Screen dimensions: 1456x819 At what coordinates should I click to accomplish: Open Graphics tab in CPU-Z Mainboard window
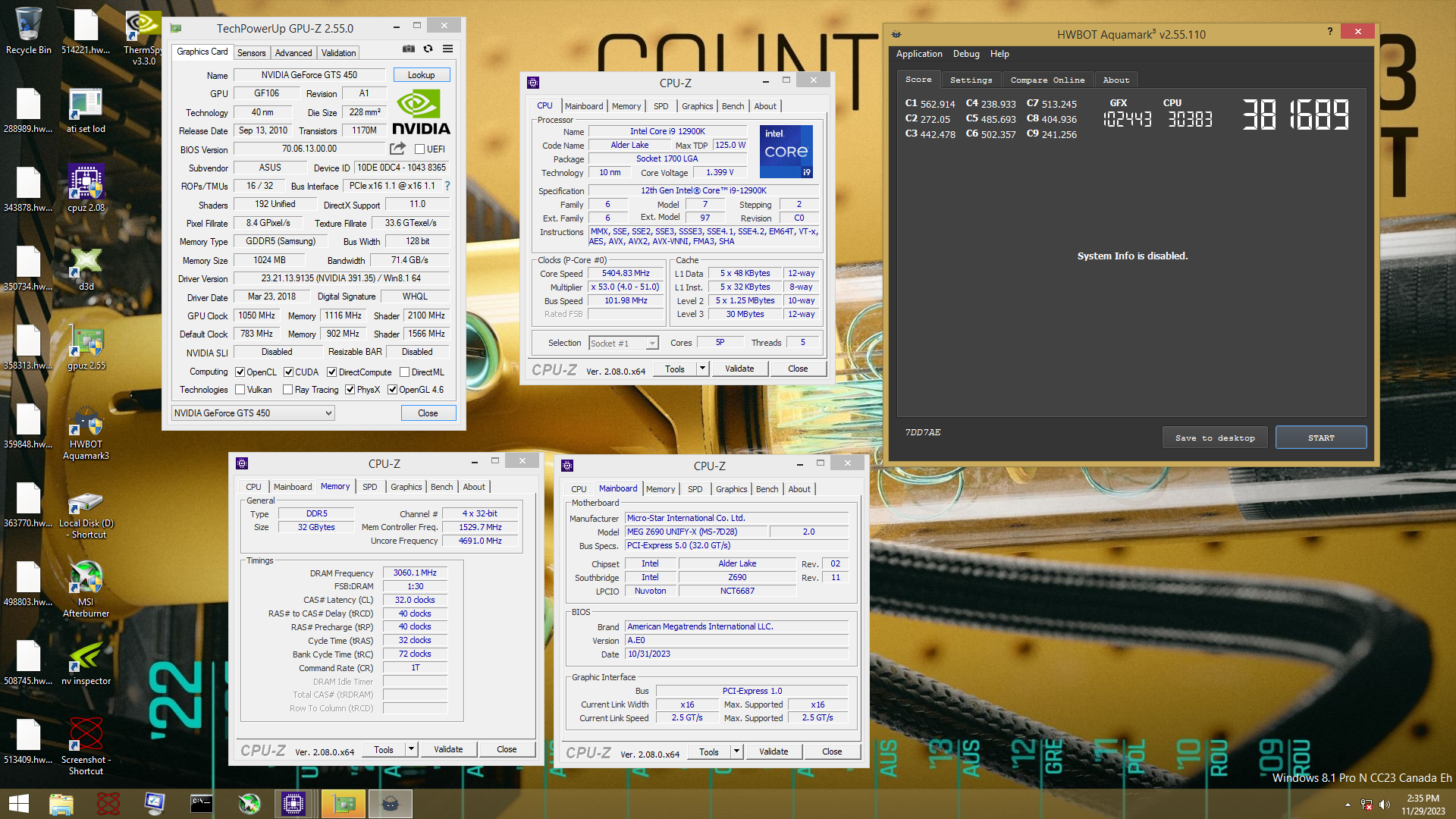click(731, 489)
